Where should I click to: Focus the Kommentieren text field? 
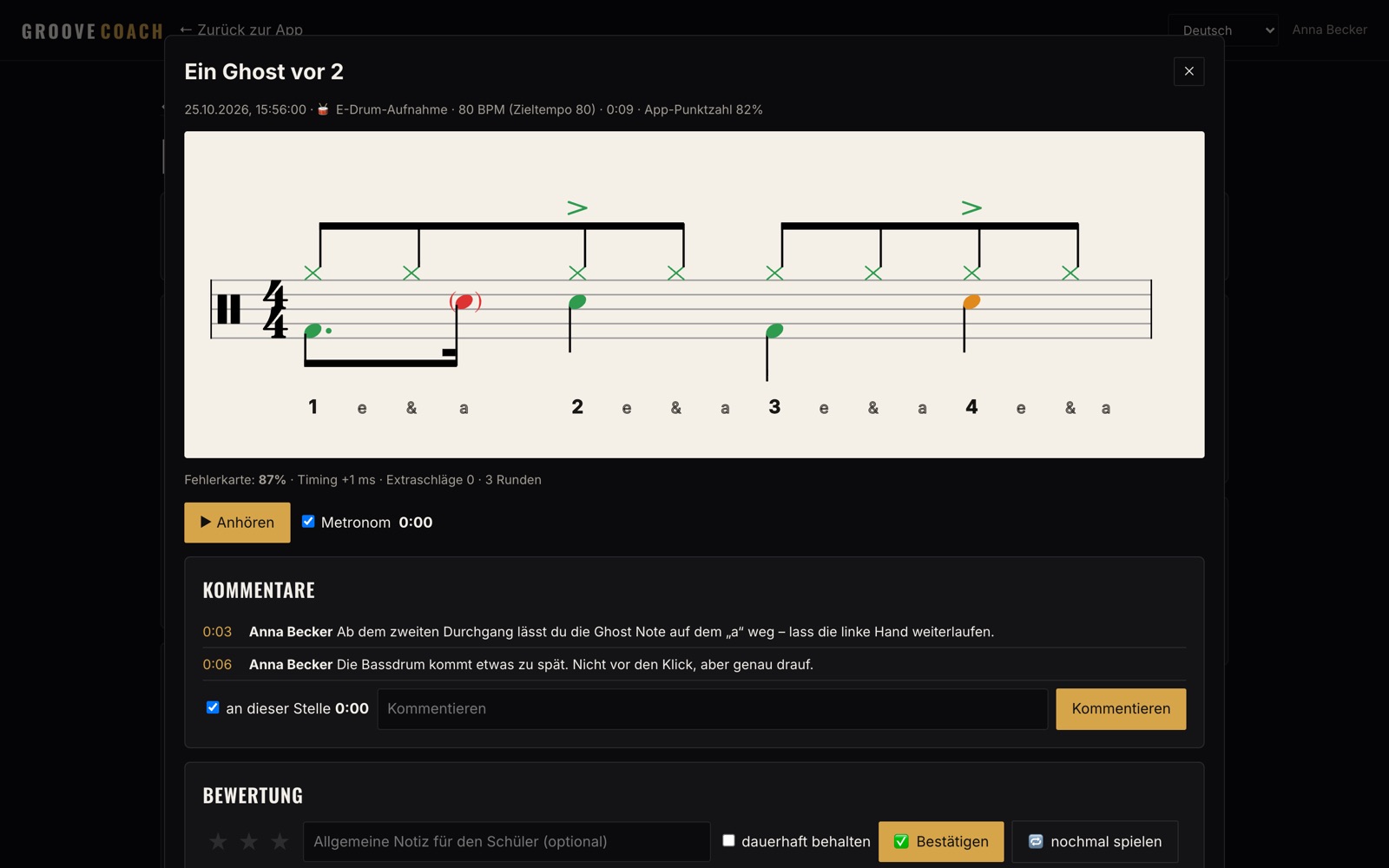(713, 709)
